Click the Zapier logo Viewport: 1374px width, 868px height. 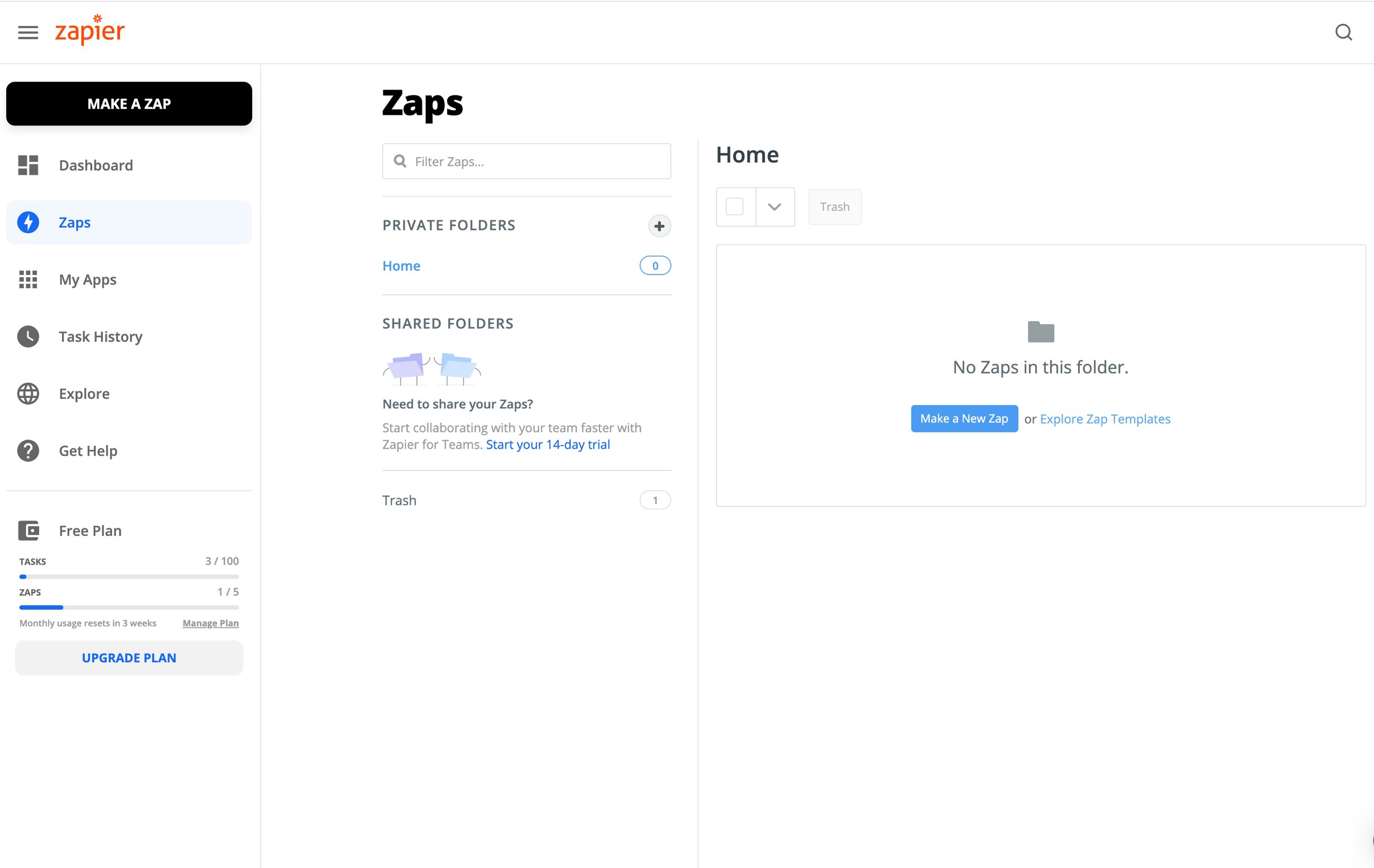89,30
